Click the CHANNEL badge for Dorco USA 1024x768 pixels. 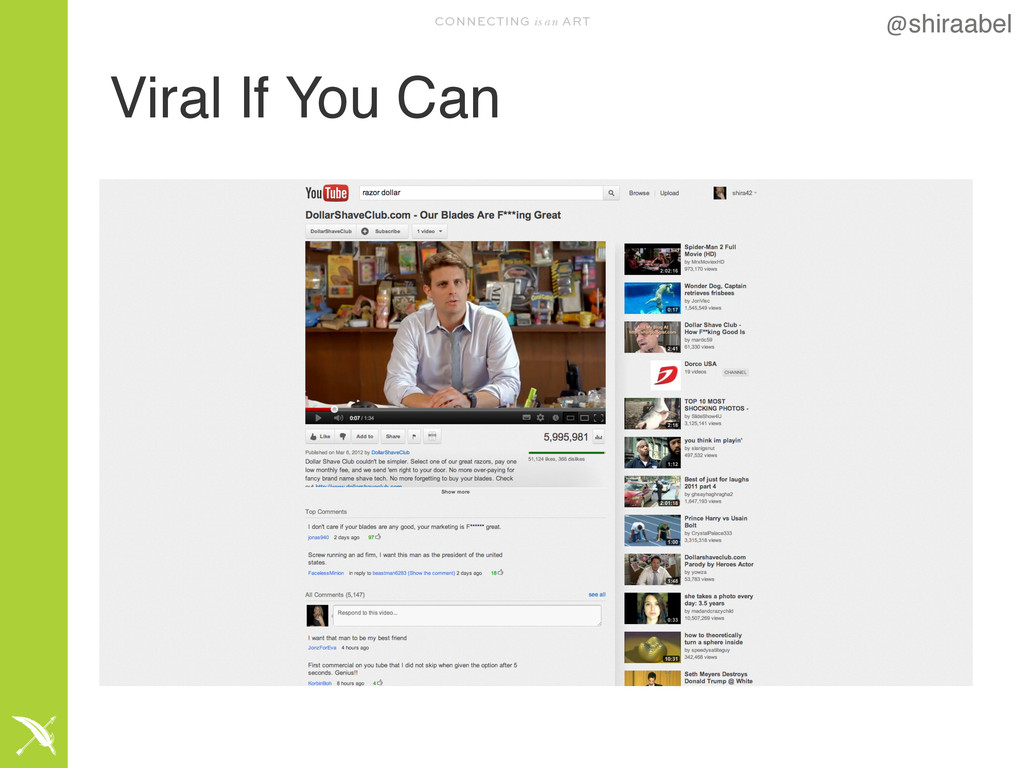(x=735, y=373)
